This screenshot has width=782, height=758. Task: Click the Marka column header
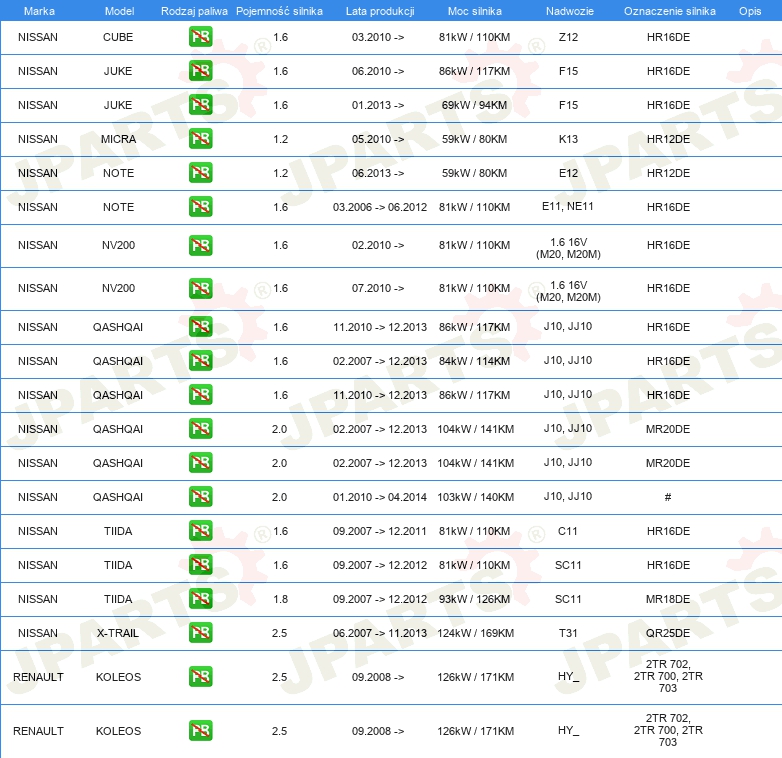click(x=39, y=11)
